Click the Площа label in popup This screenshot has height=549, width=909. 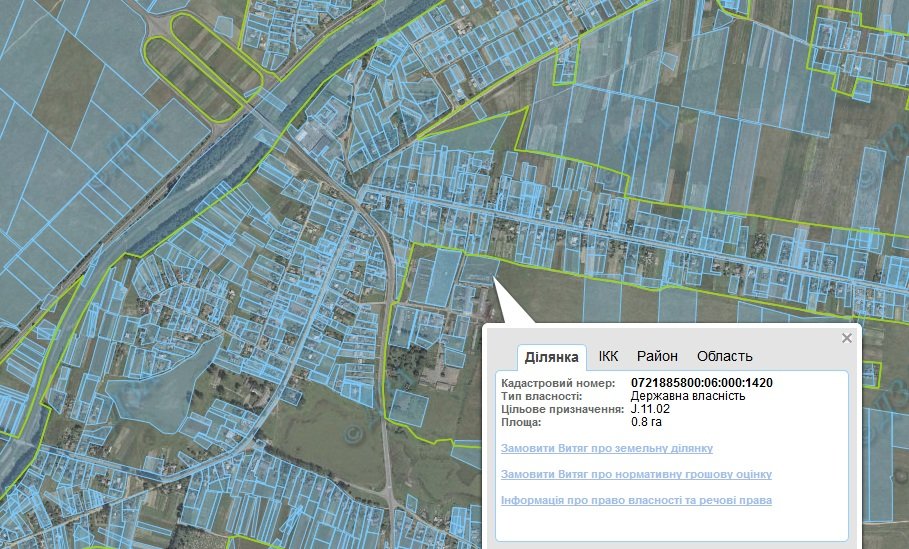click(521, 422)
